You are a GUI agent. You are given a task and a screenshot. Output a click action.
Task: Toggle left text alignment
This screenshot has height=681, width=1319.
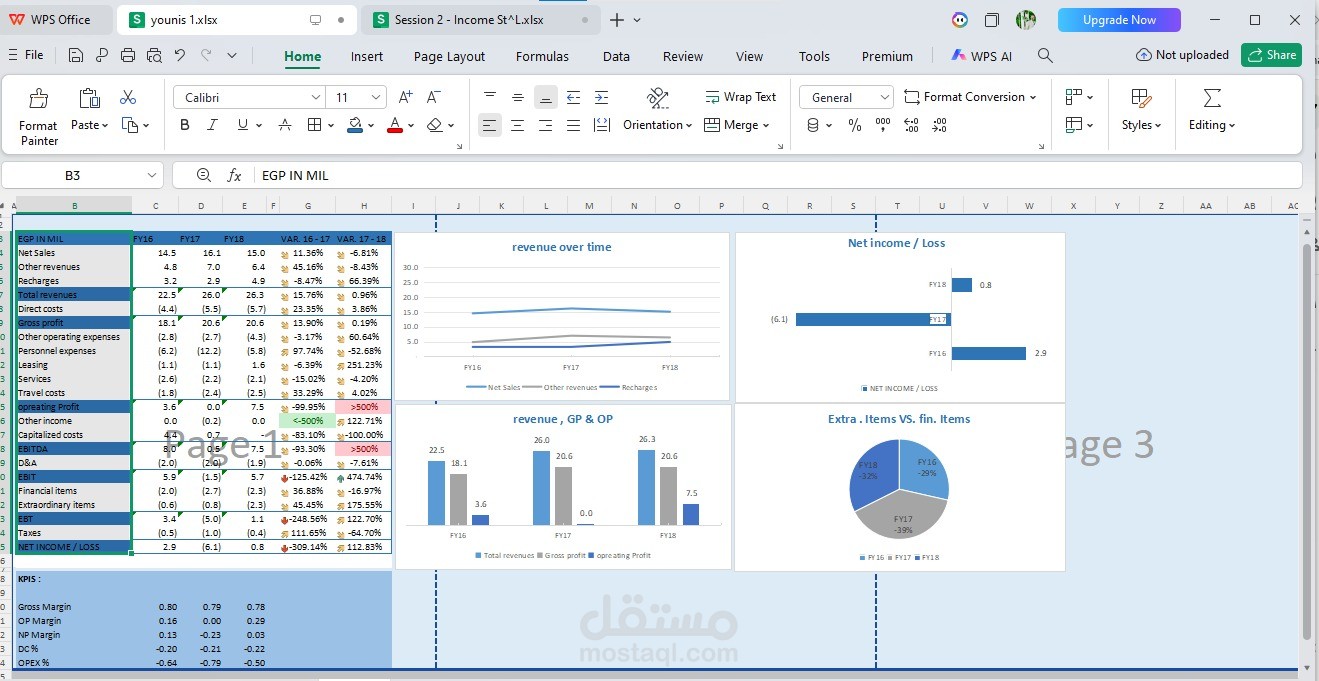coord(490,125)
